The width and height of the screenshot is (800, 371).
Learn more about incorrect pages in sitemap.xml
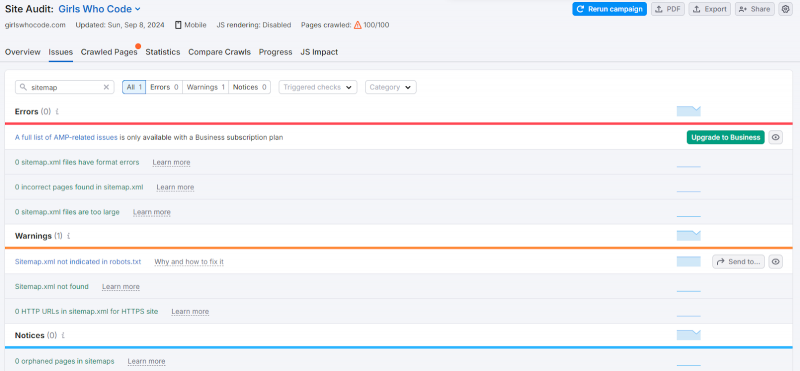(x=176, y=187)
